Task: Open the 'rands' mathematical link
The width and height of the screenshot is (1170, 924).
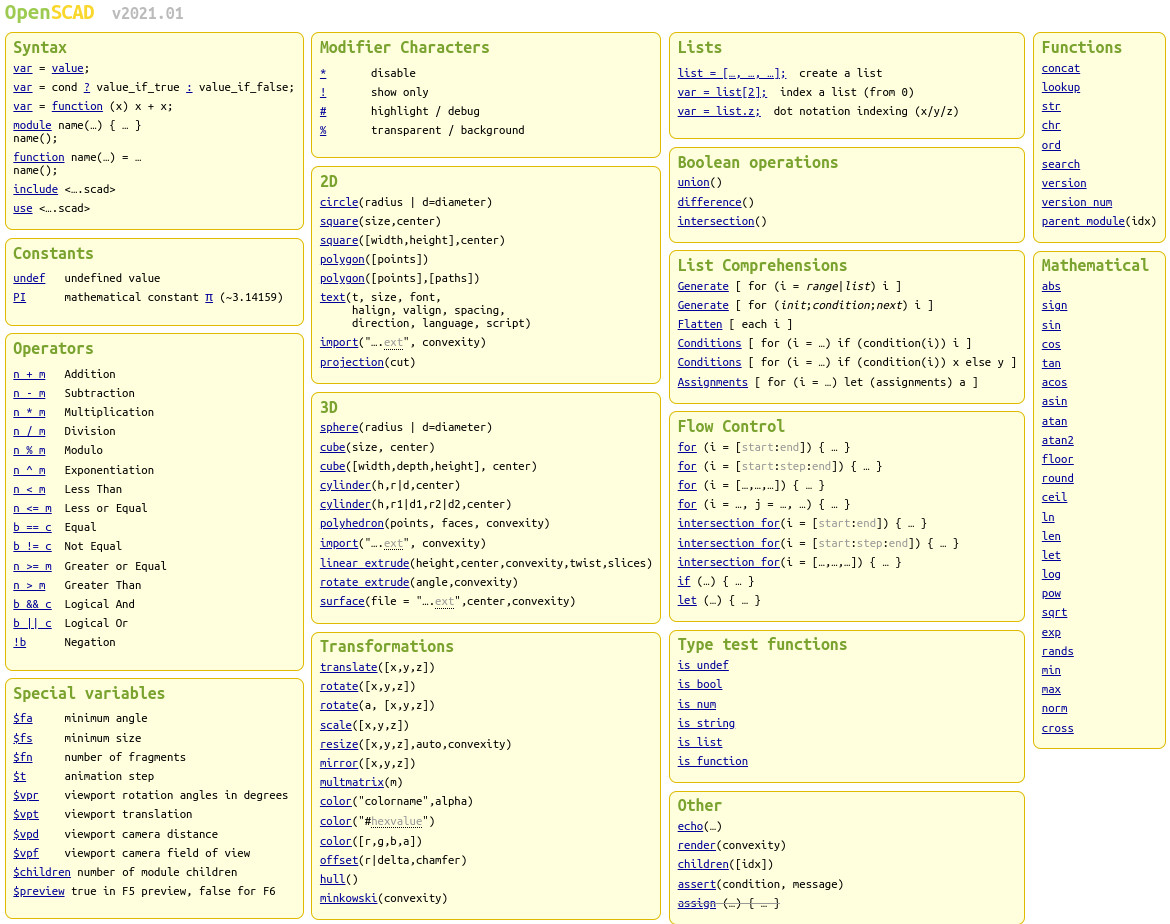Action: click(x=1057, y=652)
